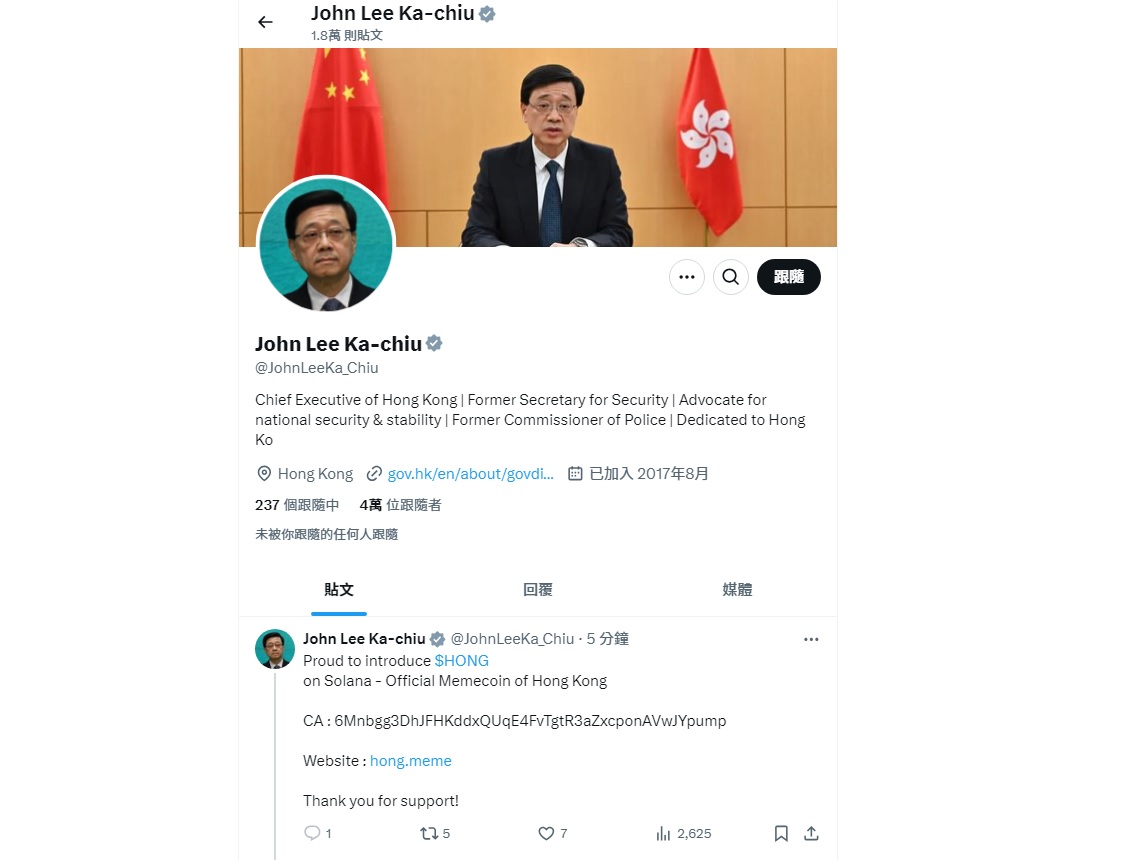The height and width of the screenshot is (860, 1130).
Task: Repost the $HONG post
Action: 430,833
